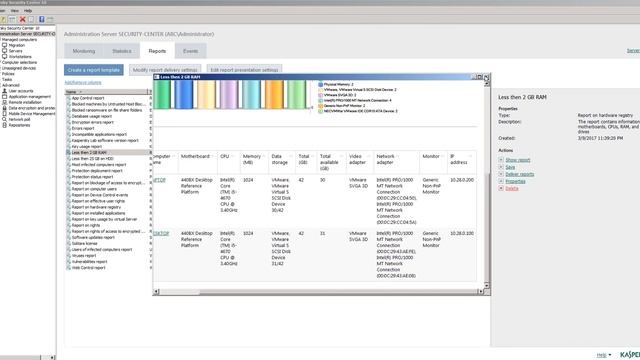The height and width of the screenshot is (360, 640).
Task: Click the red Delete link
Action: [512, 188]
